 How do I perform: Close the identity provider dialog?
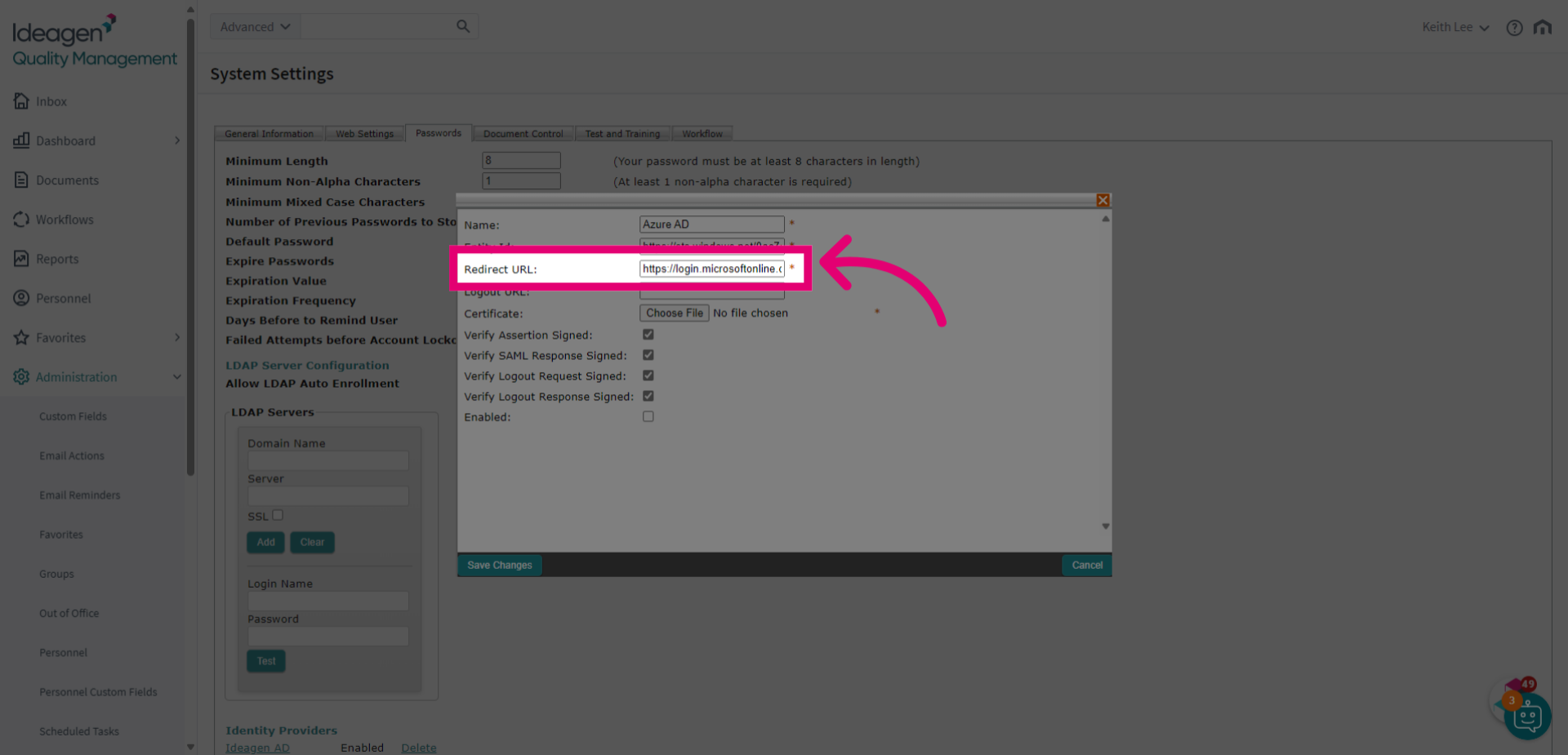tap(1102, 200)
